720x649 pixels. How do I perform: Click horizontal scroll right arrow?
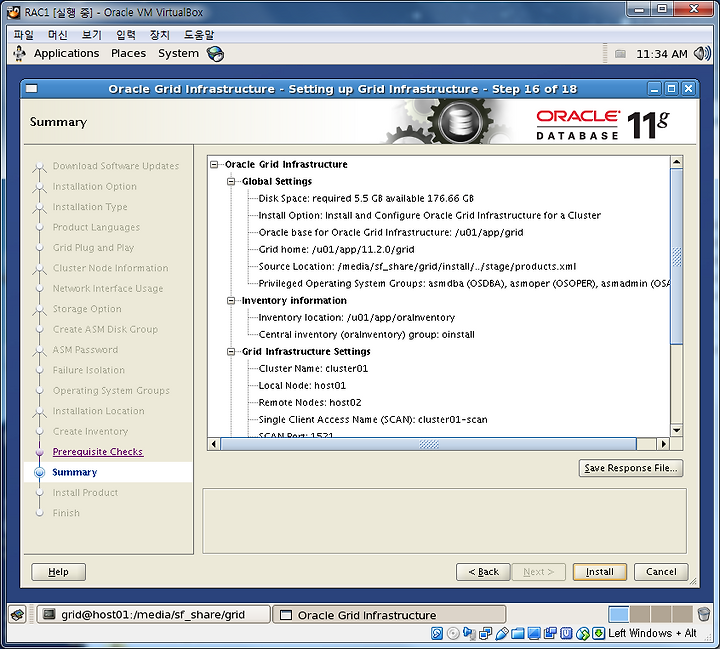[663, 444]
